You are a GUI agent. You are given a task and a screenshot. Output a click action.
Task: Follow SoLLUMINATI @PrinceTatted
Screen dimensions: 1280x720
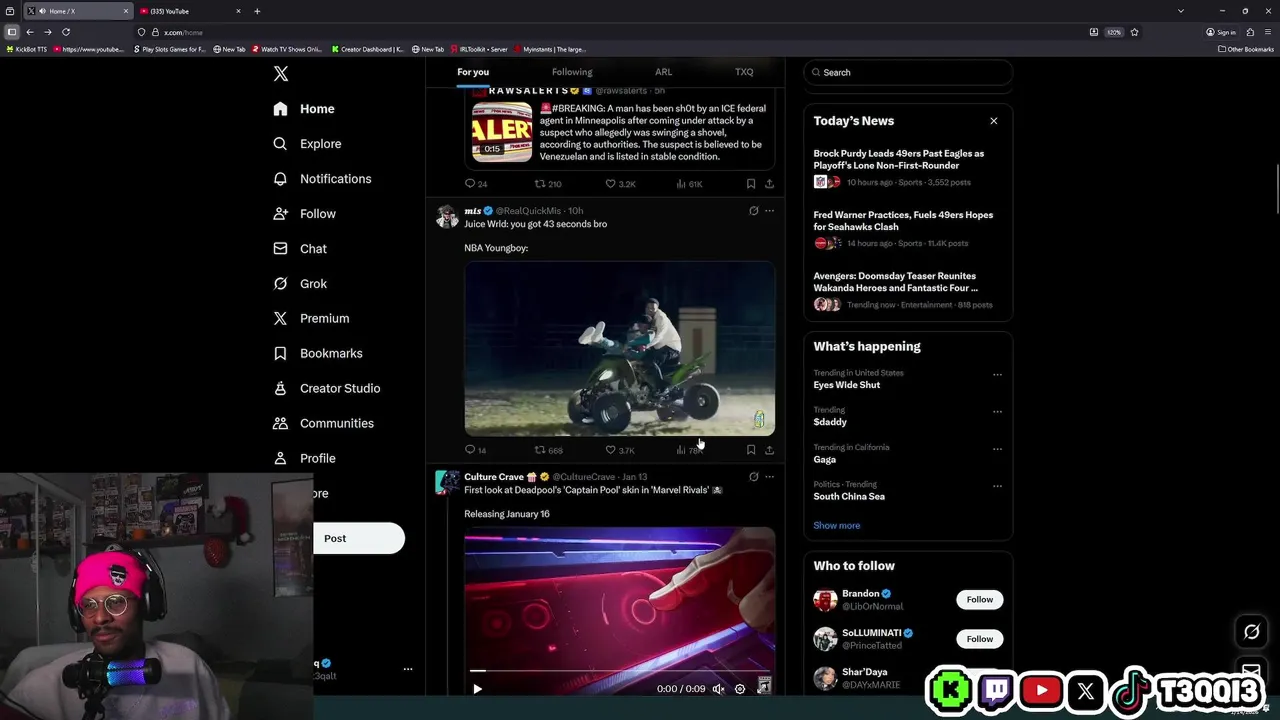point(979,639)
